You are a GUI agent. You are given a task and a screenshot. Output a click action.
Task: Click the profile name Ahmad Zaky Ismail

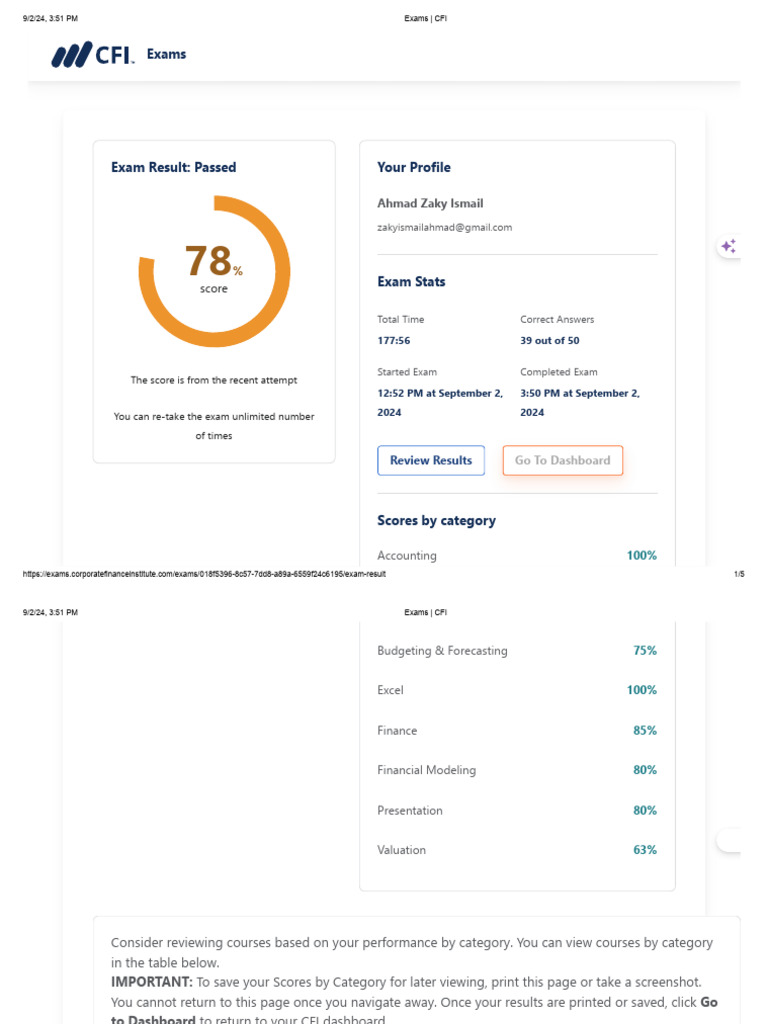[429, 203]
